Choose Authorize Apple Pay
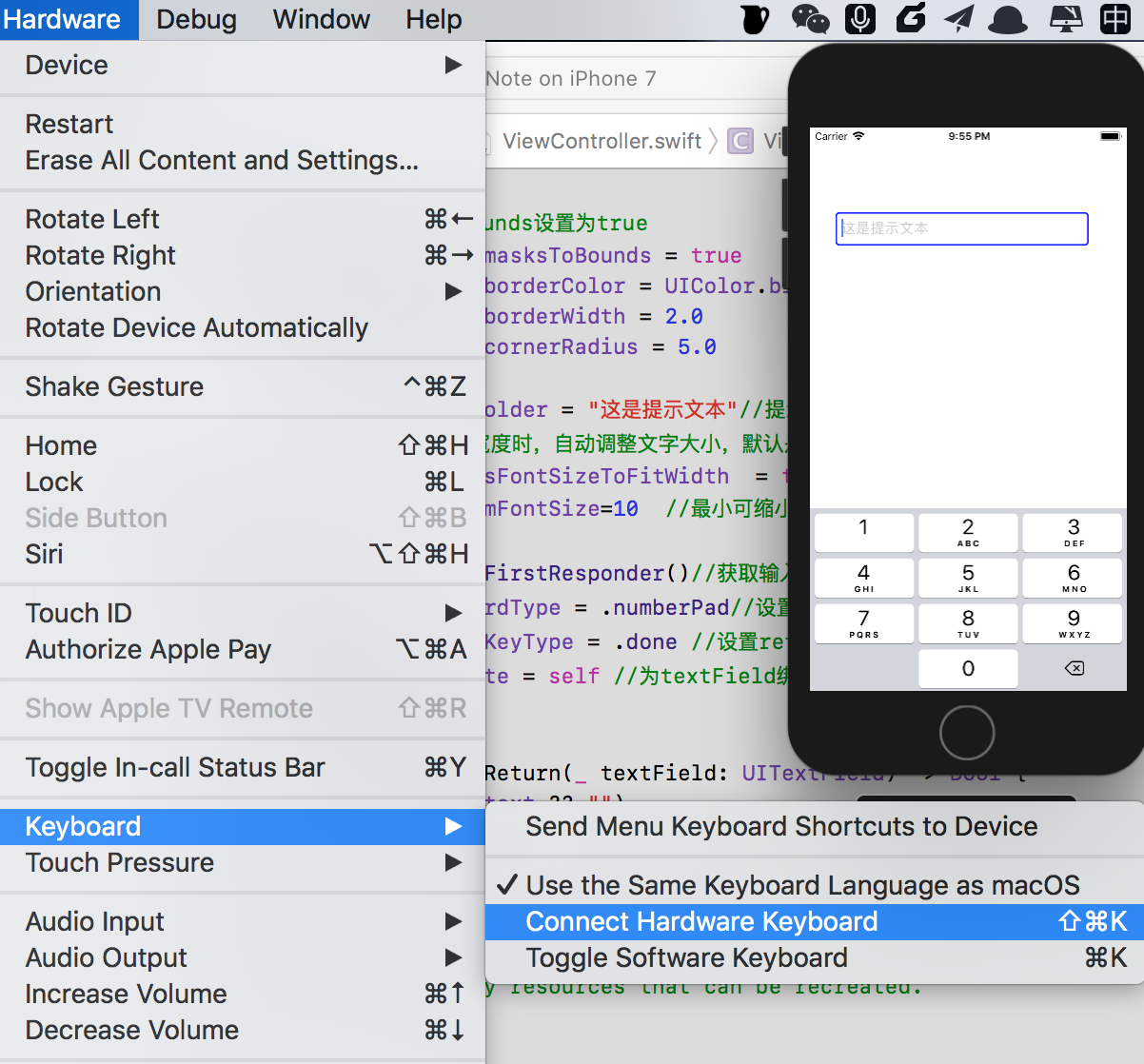 click(x=243, y=649)
